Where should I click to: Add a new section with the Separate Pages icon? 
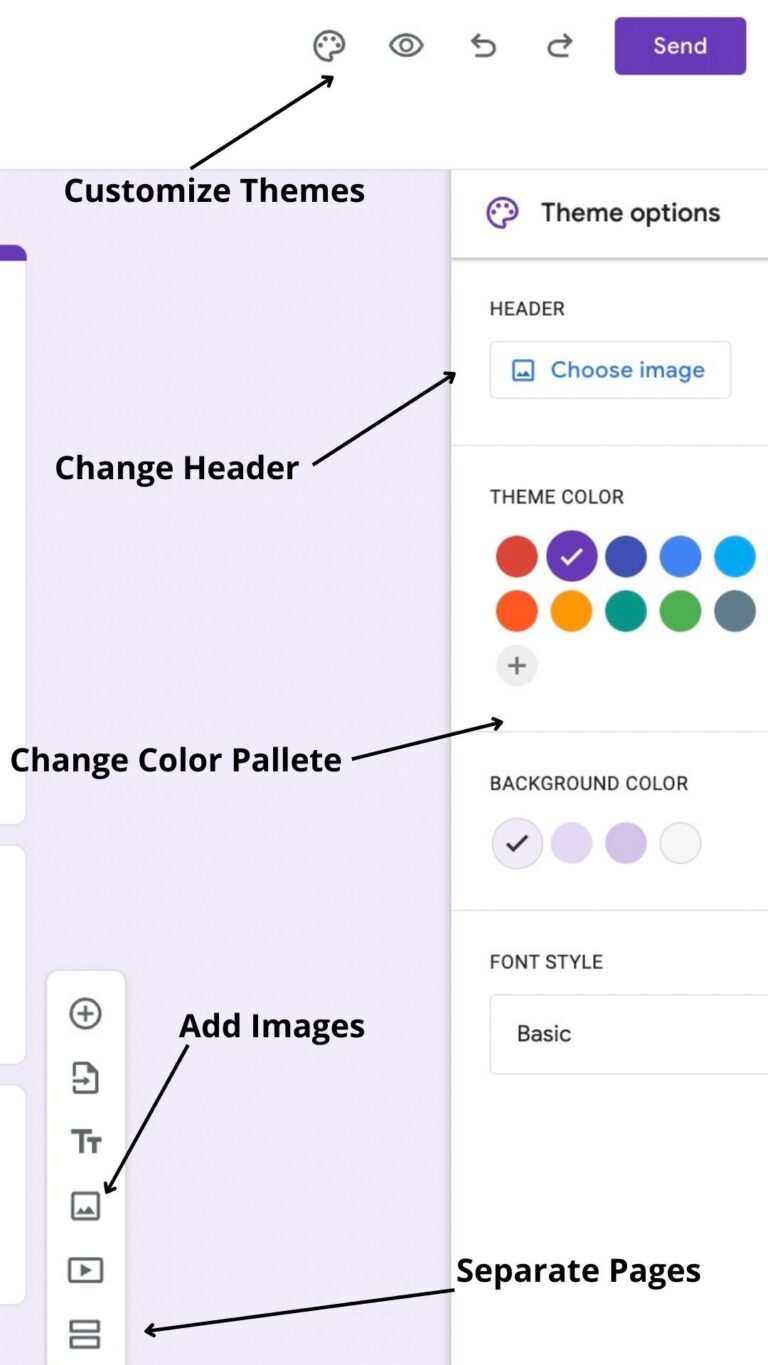click(86, 1333)
